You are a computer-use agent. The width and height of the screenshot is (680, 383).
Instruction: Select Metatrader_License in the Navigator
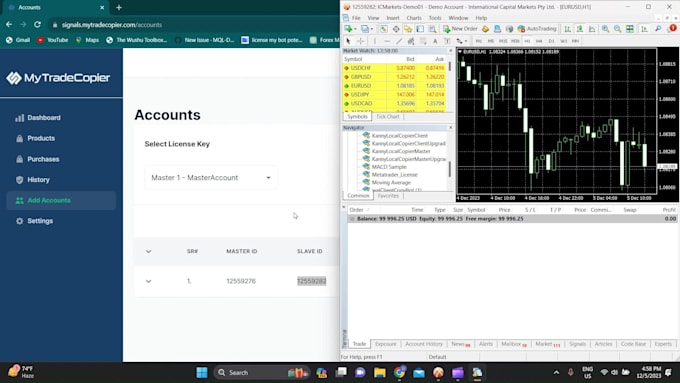click(x=394, y=174)
